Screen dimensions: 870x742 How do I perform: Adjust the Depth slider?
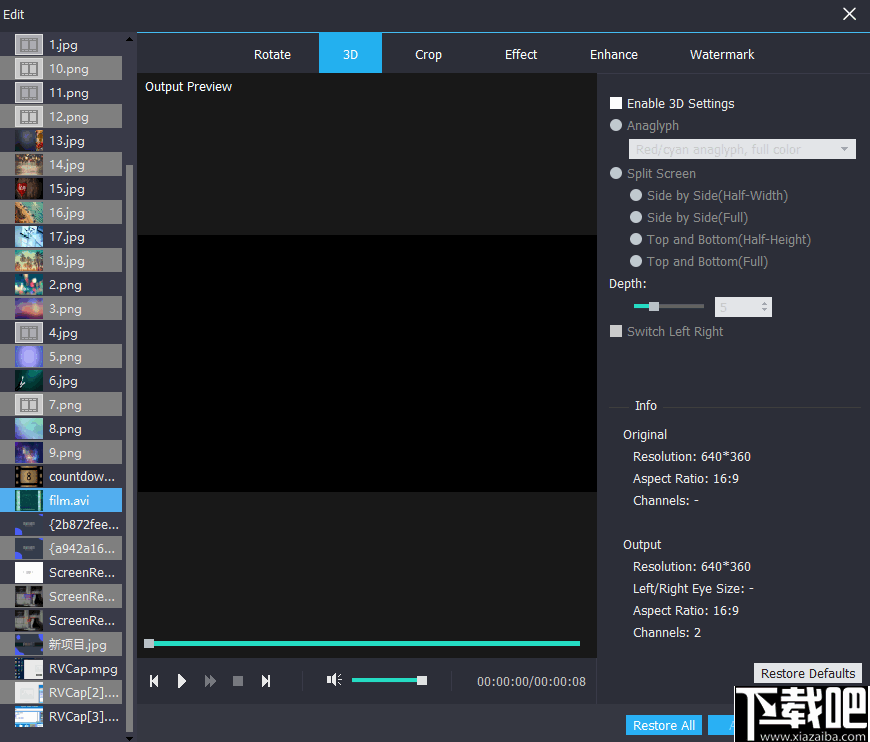(x=655, y=305)
